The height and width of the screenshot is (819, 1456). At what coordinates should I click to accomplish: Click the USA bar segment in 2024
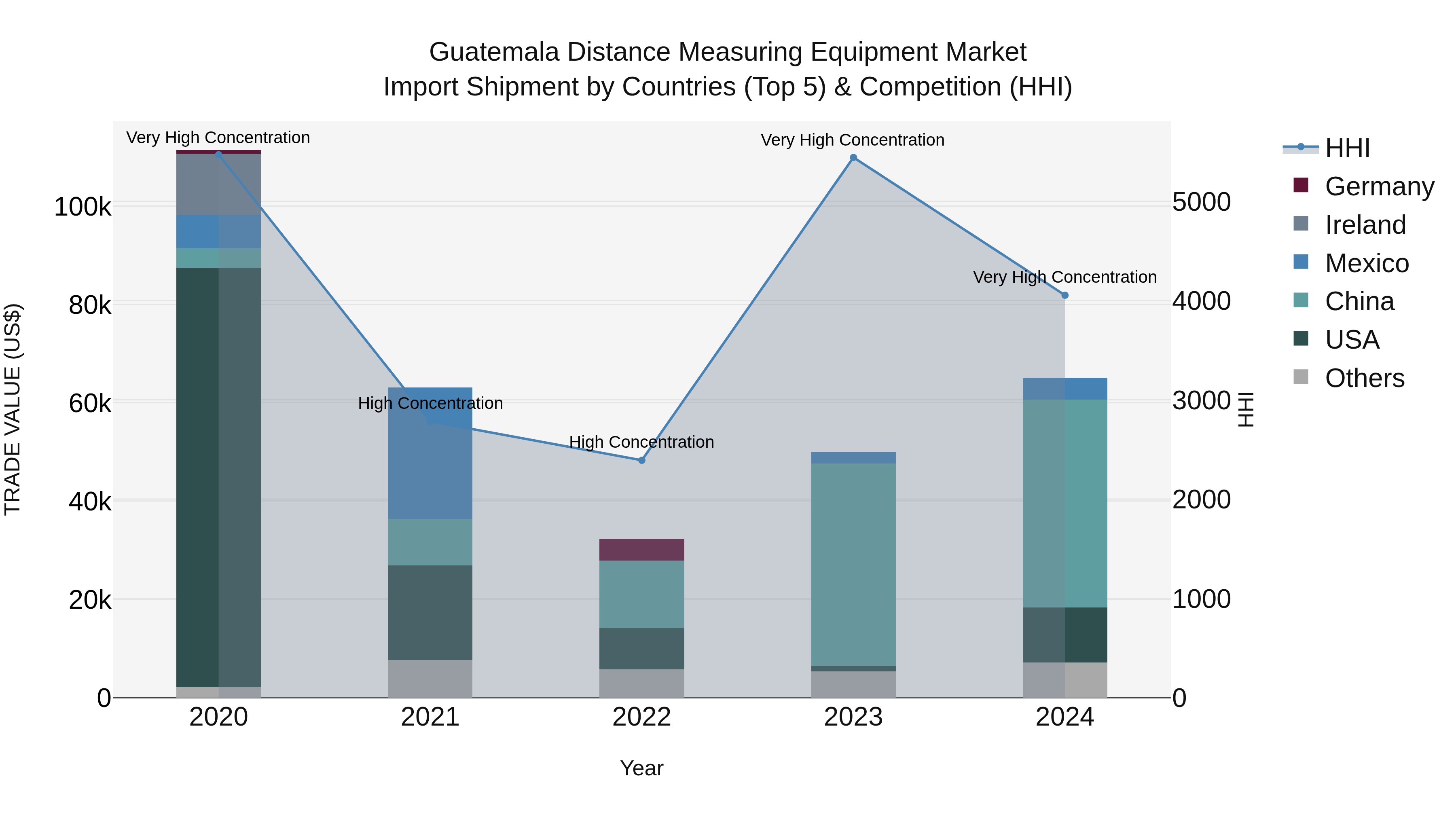1065,635
